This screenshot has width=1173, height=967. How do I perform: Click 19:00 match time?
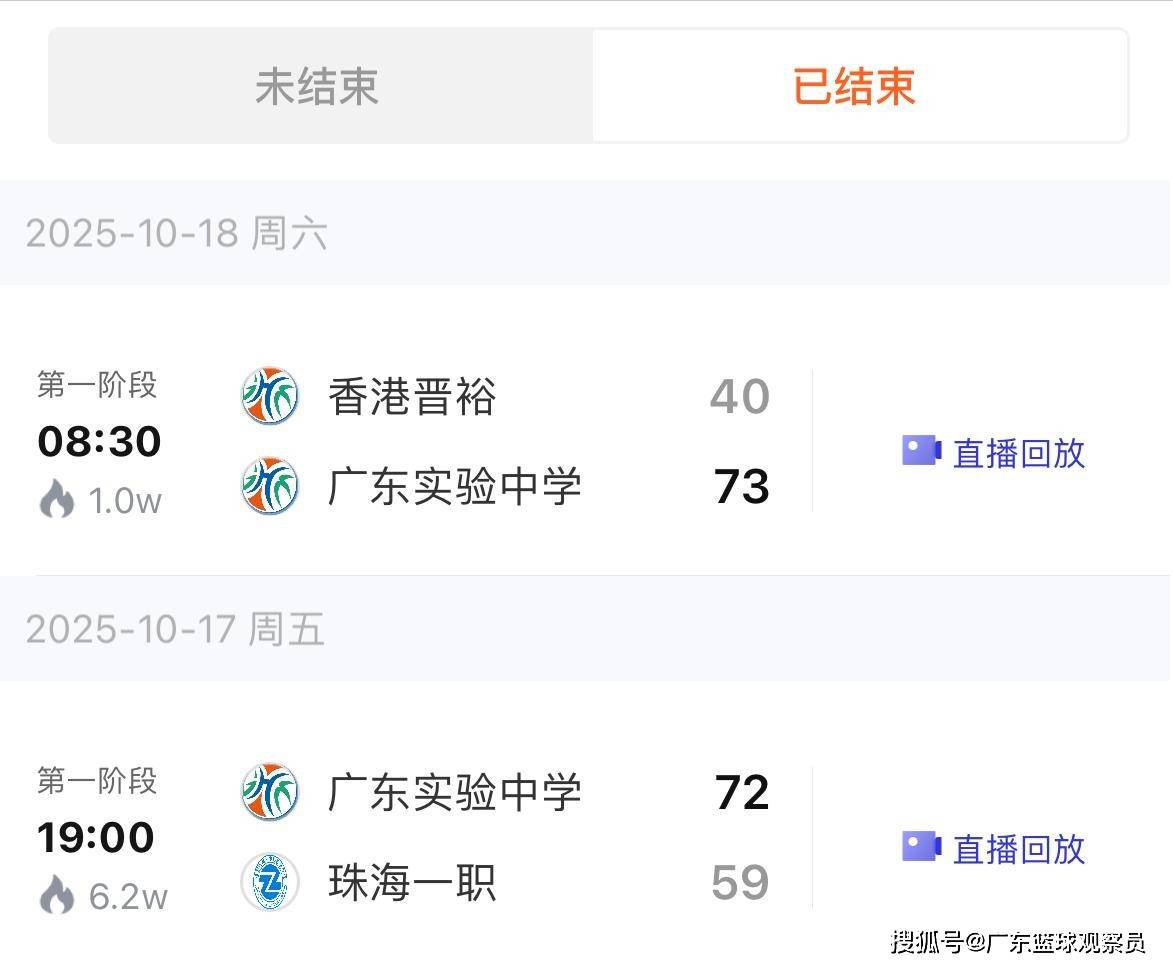[x=96, y=837]
